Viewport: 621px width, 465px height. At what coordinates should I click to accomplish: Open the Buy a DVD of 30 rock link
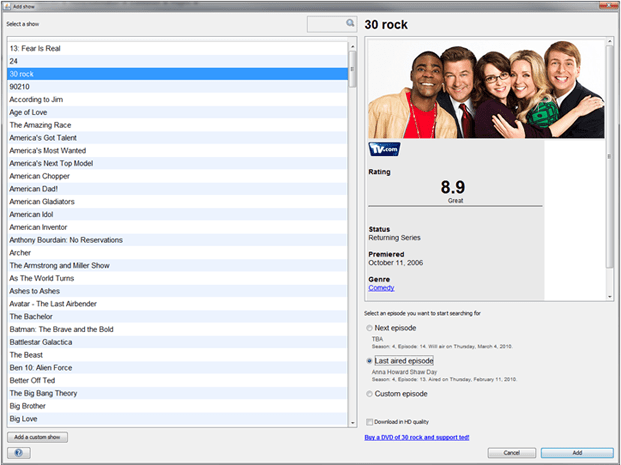click(417, 437)
